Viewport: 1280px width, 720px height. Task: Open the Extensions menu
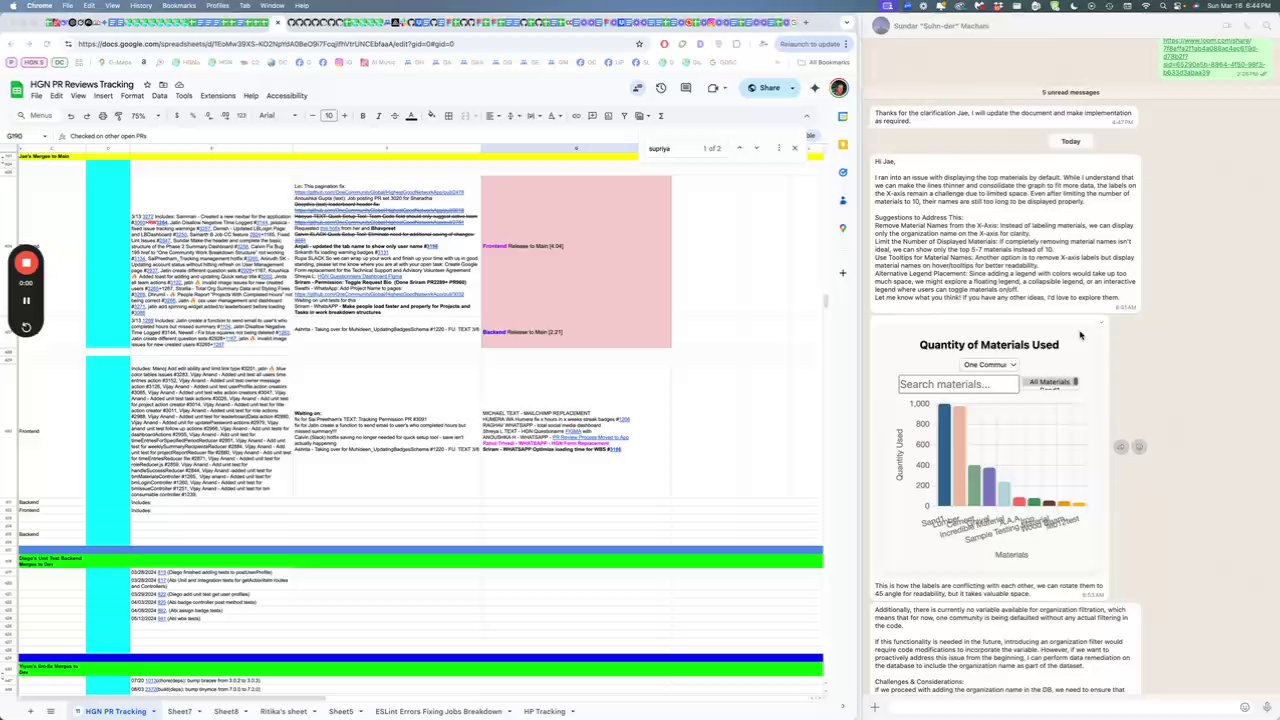(x=217, y=96)
